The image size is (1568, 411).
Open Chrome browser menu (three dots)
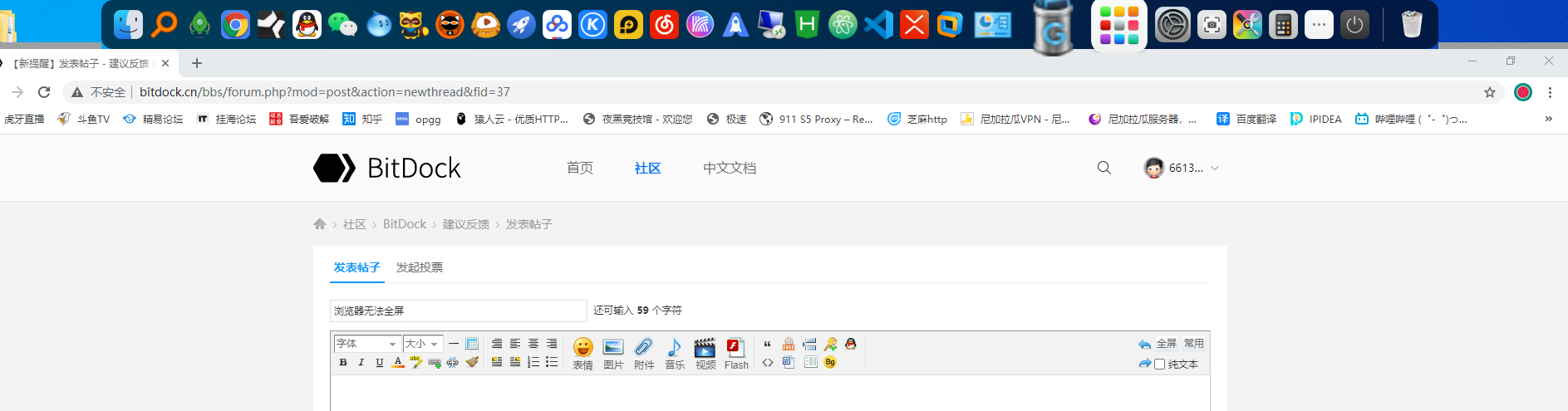[1550, 92]
